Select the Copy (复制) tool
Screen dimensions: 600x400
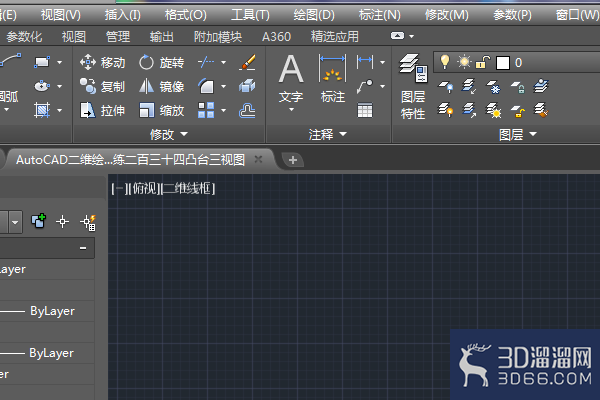[x=103, y=87]
